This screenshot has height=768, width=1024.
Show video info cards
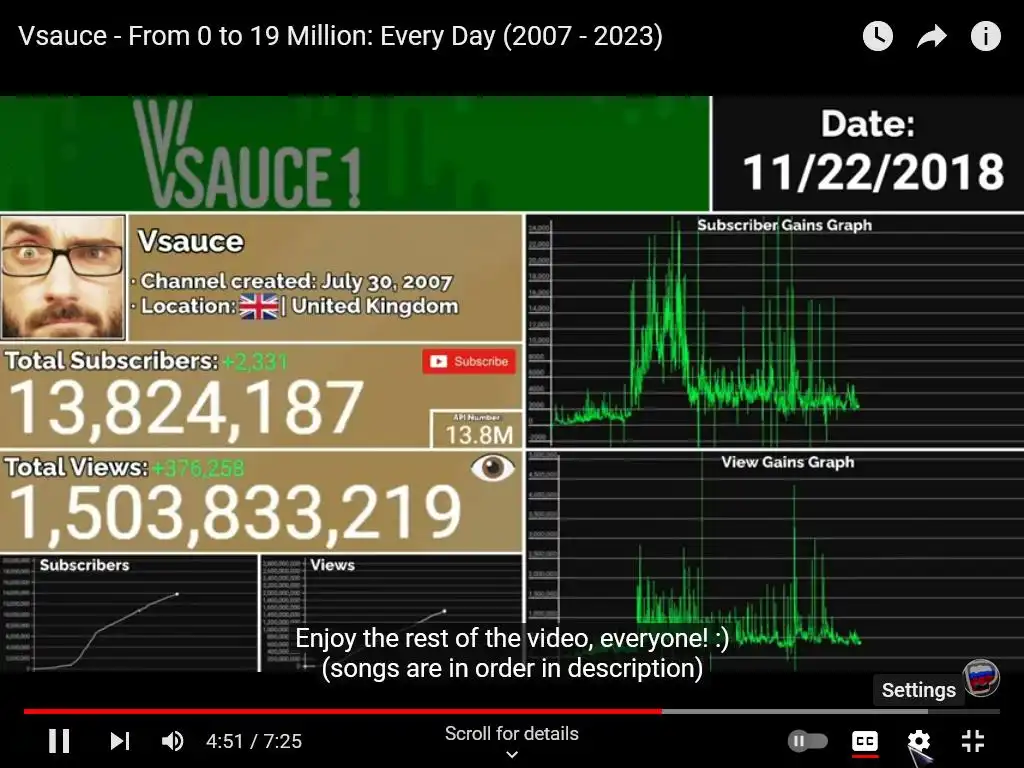[985, 36]
